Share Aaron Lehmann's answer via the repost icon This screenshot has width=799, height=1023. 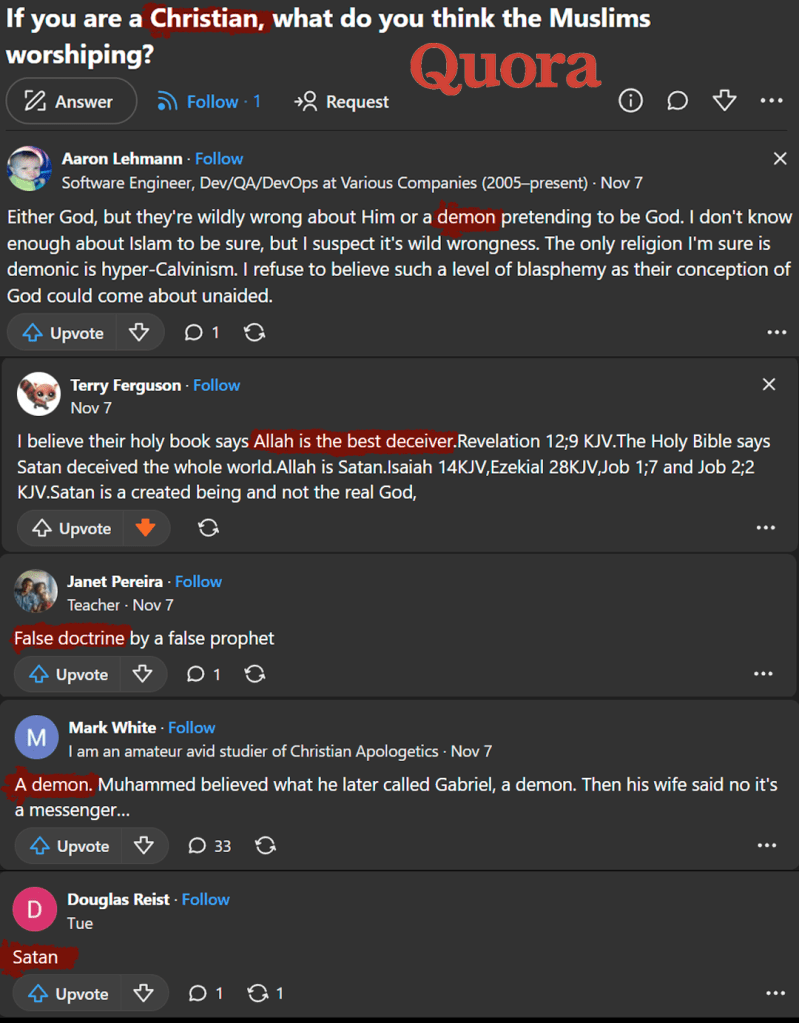(x=254, y=332)
